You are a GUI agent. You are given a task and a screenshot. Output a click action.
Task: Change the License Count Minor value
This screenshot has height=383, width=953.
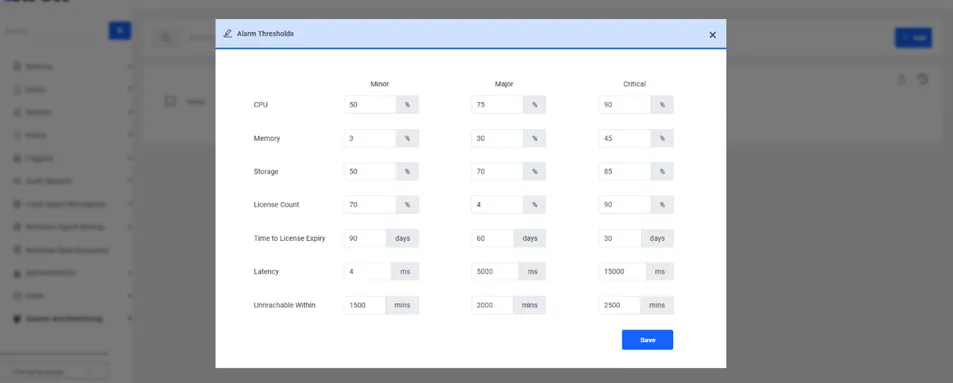point(370,204)
